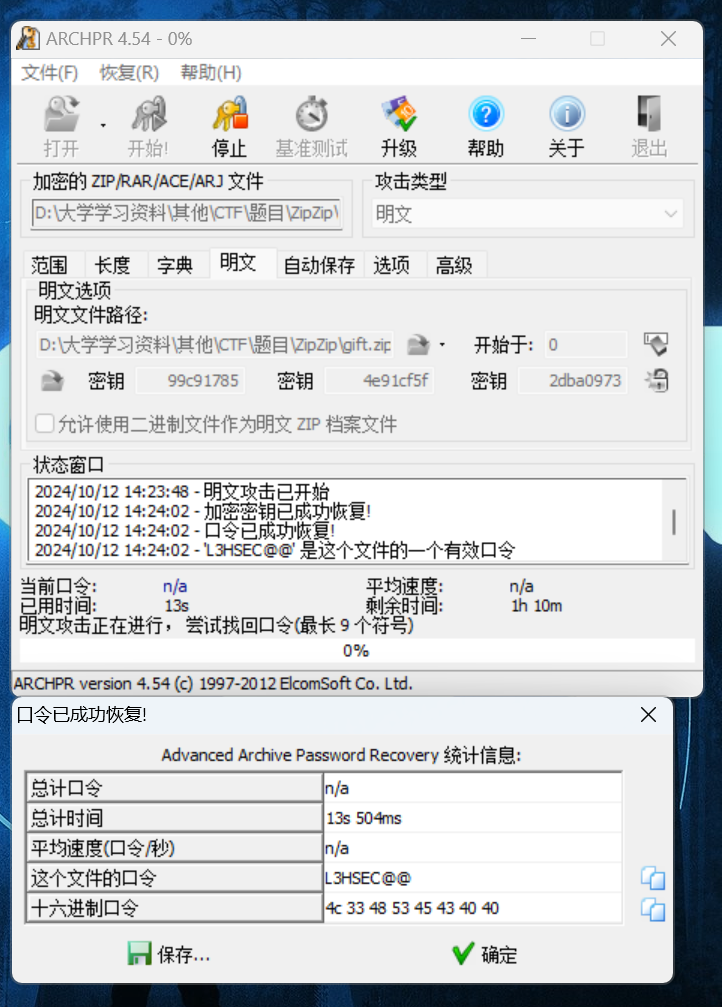The width and height of the screenshot is (722, 1007).
Task: Open the Upgrade (升级) toolbar icon
Action: pos(398,115)
